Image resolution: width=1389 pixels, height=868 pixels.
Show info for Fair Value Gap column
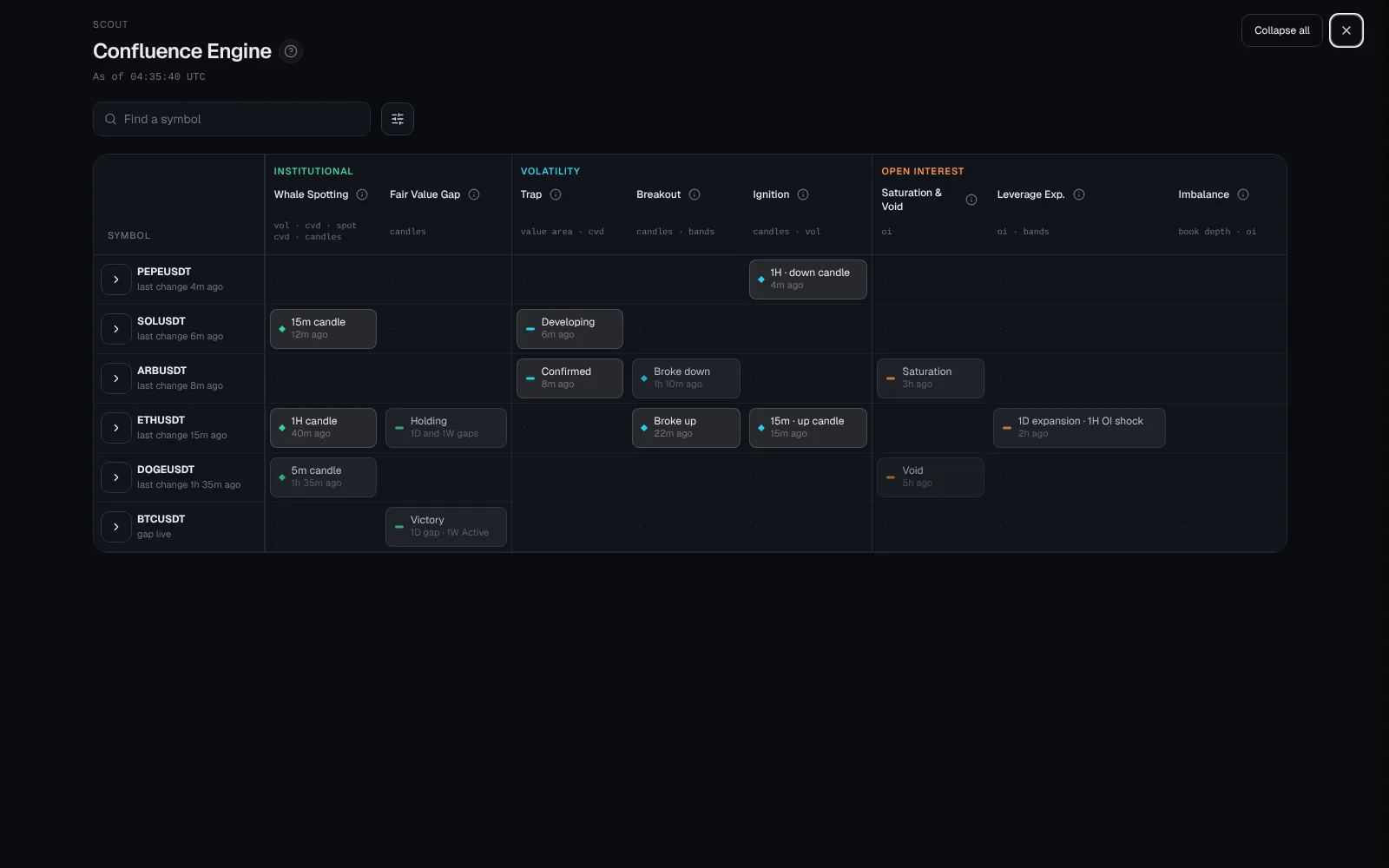tap(474, 194)
